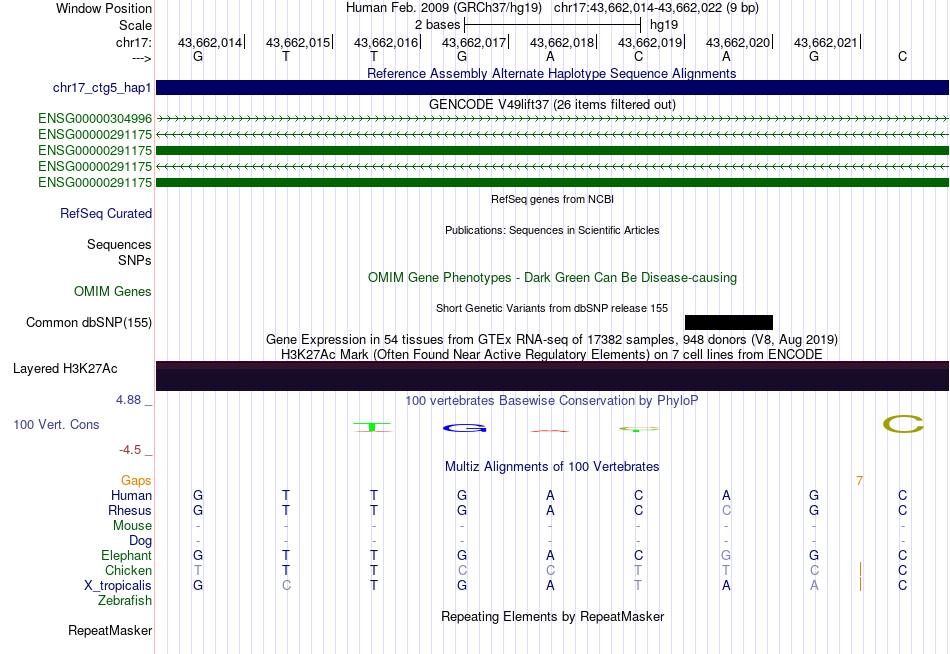The image size is (950, 654).
Task: Select the Chicken species label
Action: (128, 570)
